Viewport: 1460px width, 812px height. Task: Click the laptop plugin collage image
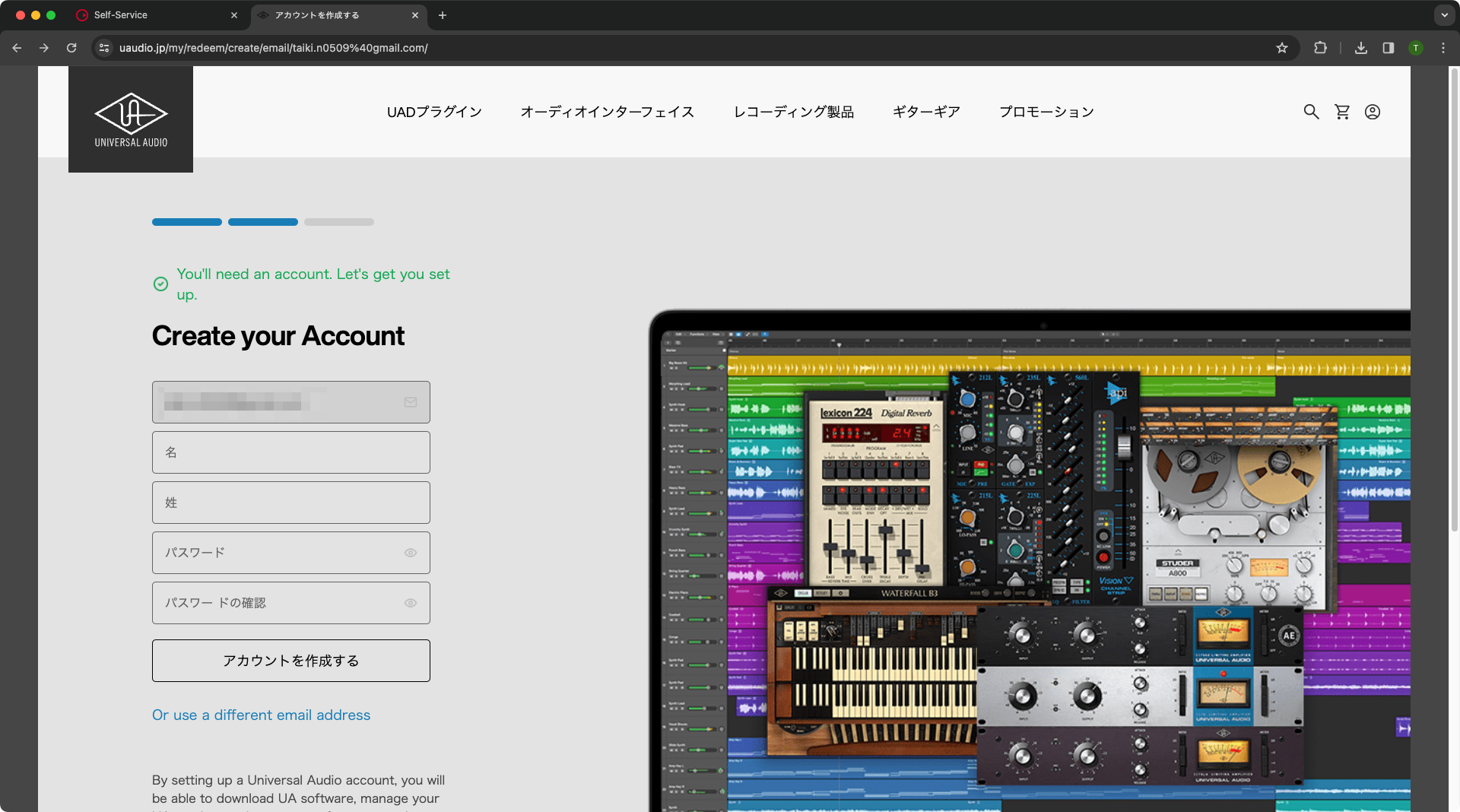click(x=1030, y=560)
